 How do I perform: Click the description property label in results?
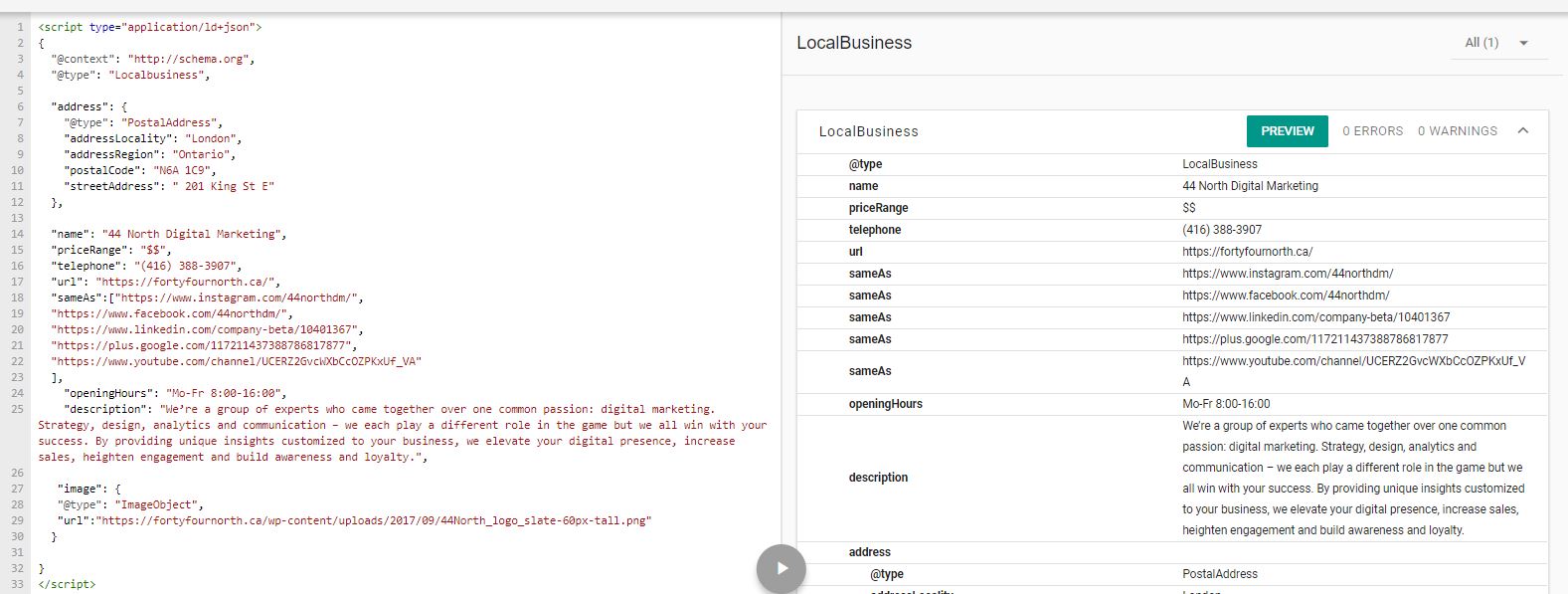pyautogui.click(x=878, y=478)
